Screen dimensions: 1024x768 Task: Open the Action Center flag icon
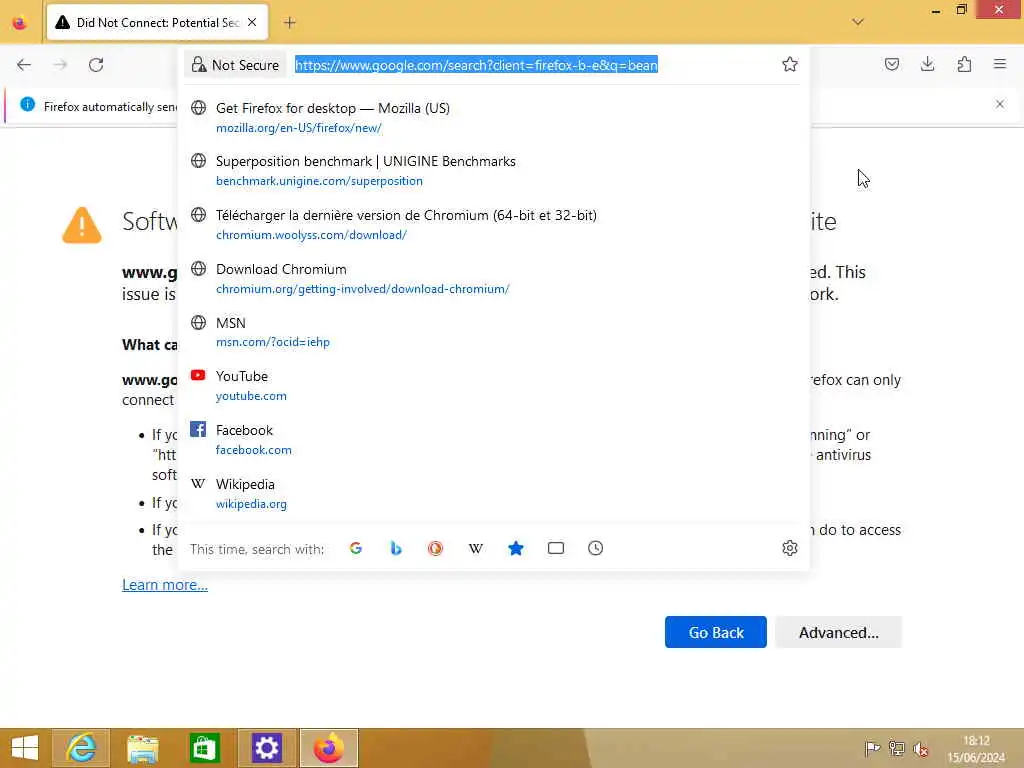click(x=872, y=748)
